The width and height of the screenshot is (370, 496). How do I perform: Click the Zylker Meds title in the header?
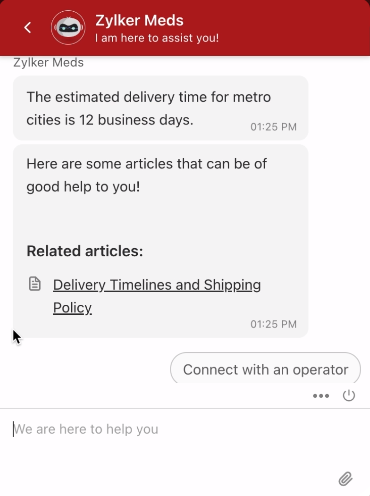[139, 20]
